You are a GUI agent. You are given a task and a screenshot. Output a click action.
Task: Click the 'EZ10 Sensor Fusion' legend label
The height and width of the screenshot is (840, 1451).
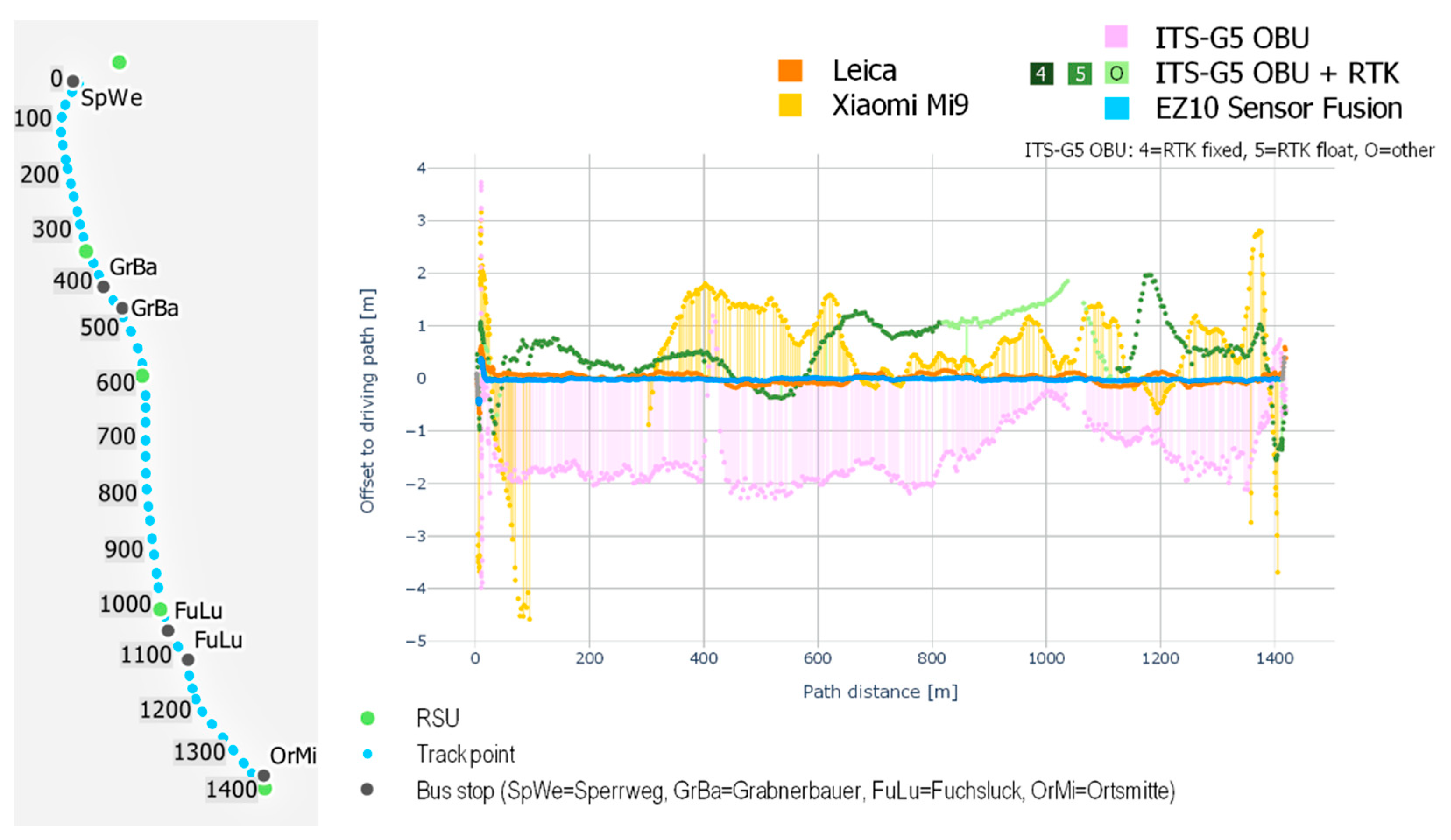tap(1278, 108)
